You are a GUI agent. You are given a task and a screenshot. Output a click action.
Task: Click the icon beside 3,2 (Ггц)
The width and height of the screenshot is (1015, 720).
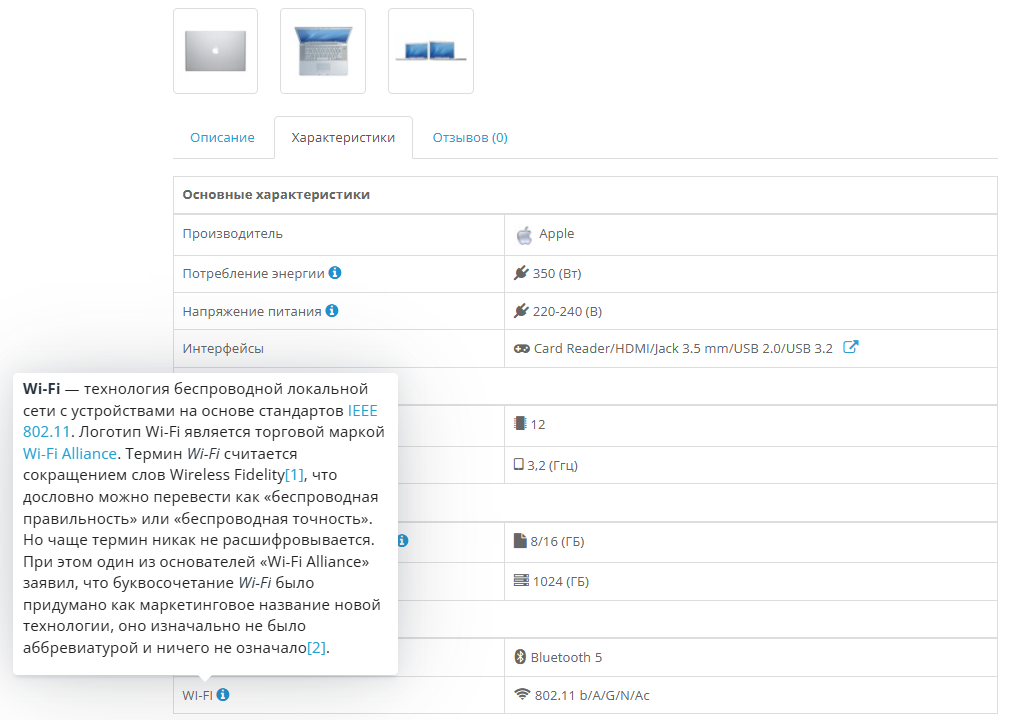pyautogui.click(x=519, y=464)
